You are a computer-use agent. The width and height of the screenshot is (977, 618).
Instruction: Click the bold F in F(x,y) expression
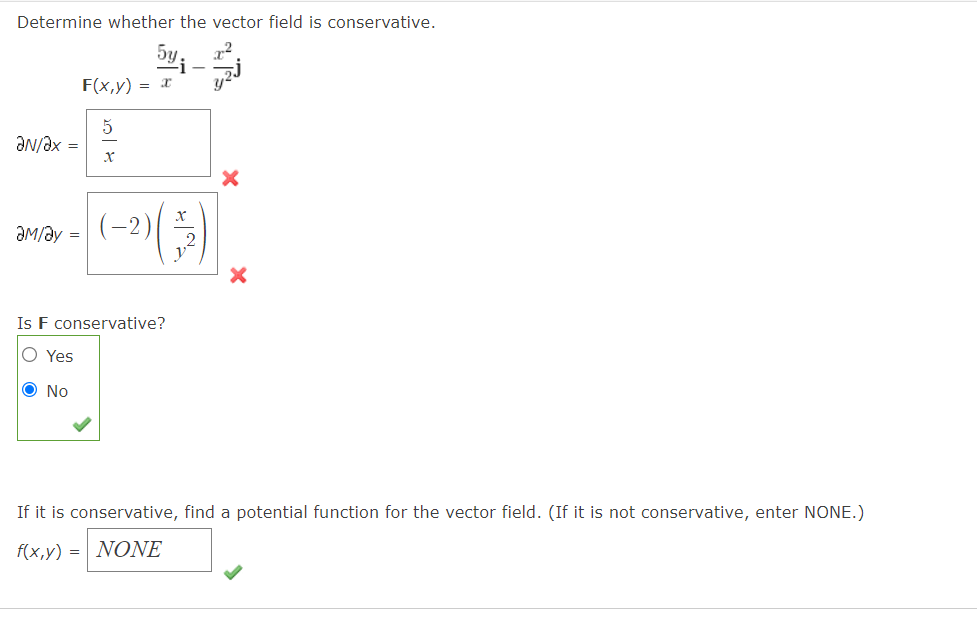click(89, 85)
